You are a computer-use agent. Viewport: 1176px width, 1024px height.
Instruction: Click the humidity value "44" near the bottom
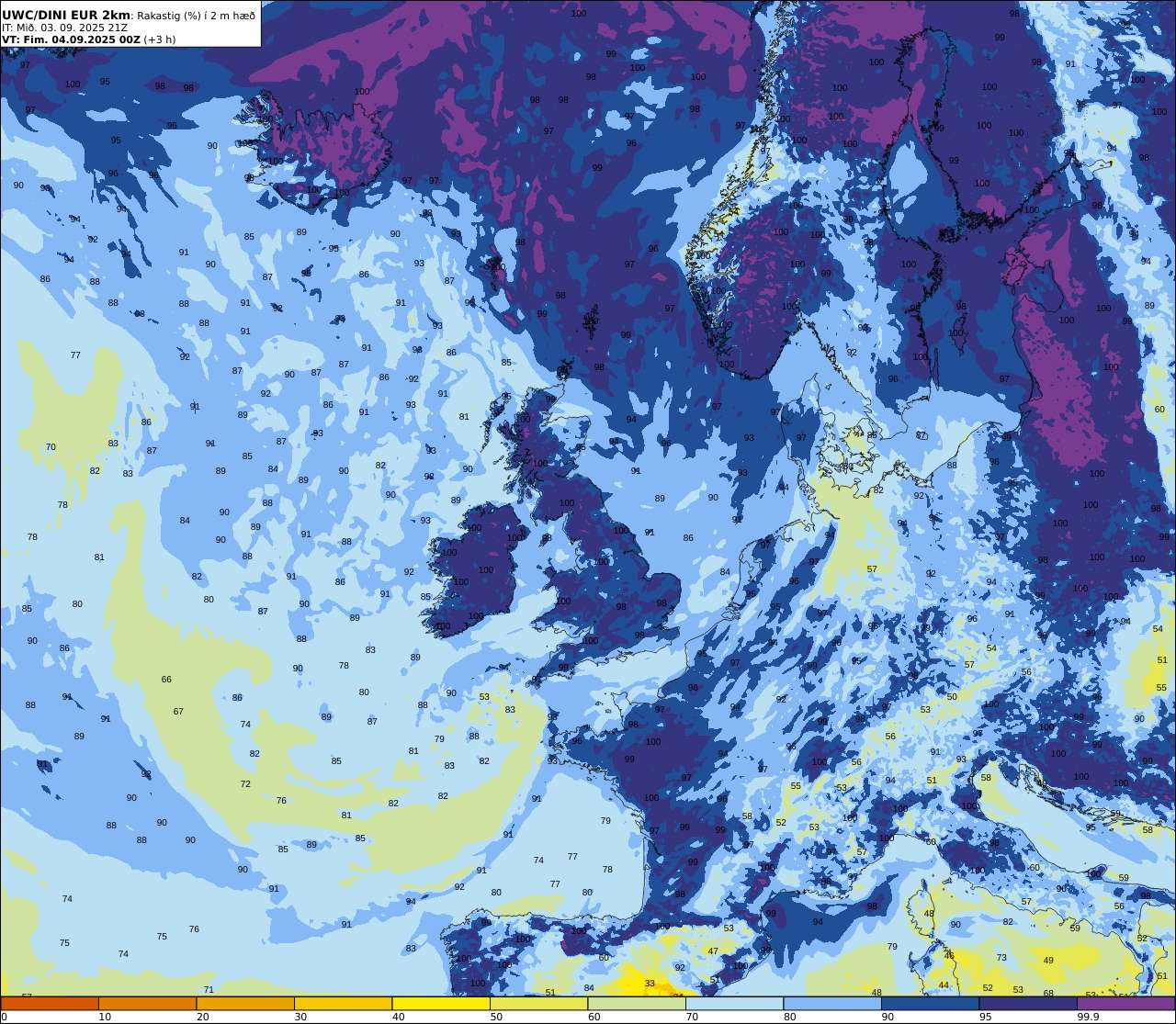[x=944, y=985]
